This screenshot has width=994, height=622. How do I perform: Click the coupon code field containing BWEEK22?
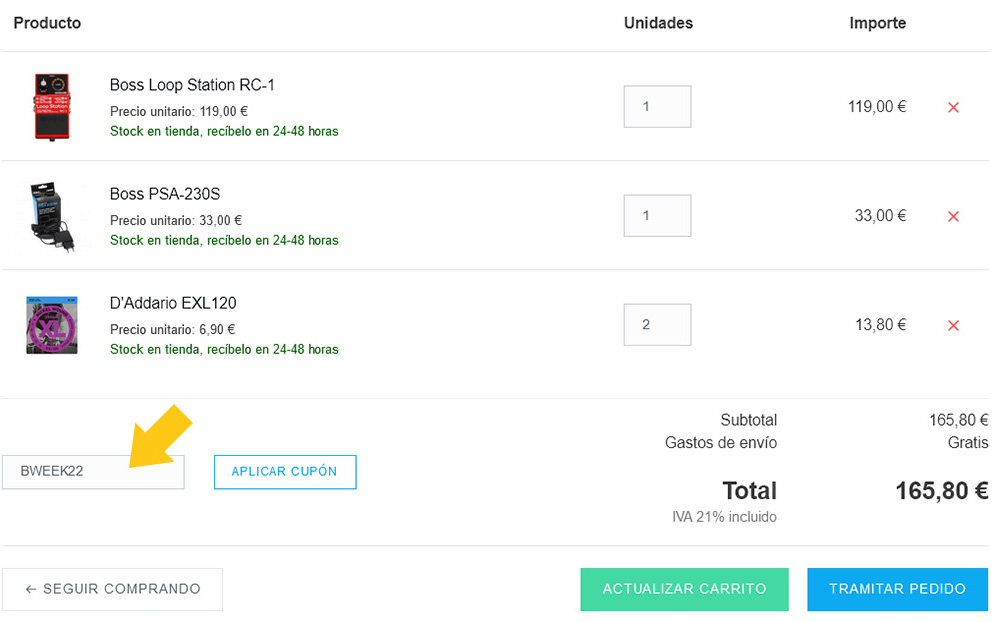[x=93, y=472]
